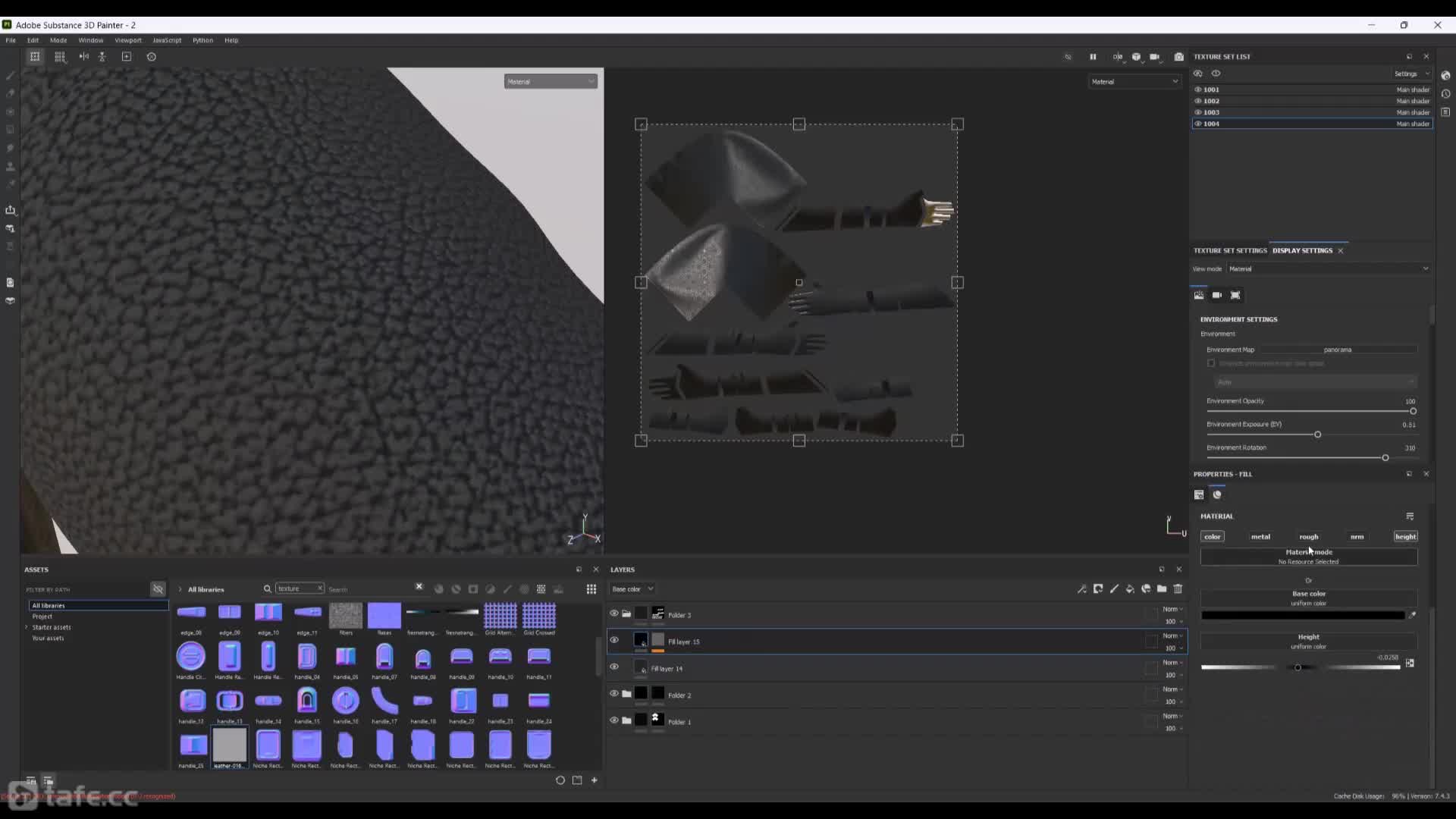Open the Resources updater icon
The width and height of the screenshot is (1456, 819).
point(11,282)
